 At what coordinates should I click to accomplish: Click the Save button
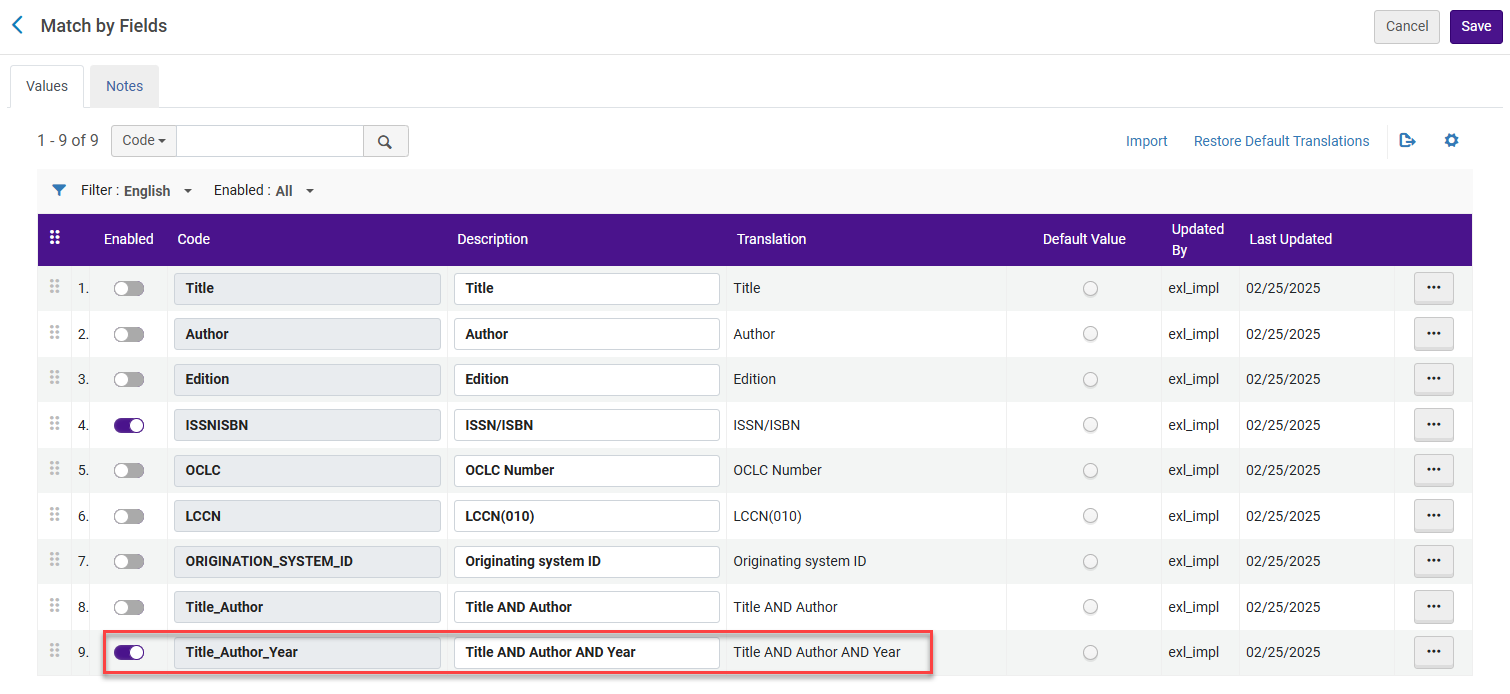tap(1476, 27)
